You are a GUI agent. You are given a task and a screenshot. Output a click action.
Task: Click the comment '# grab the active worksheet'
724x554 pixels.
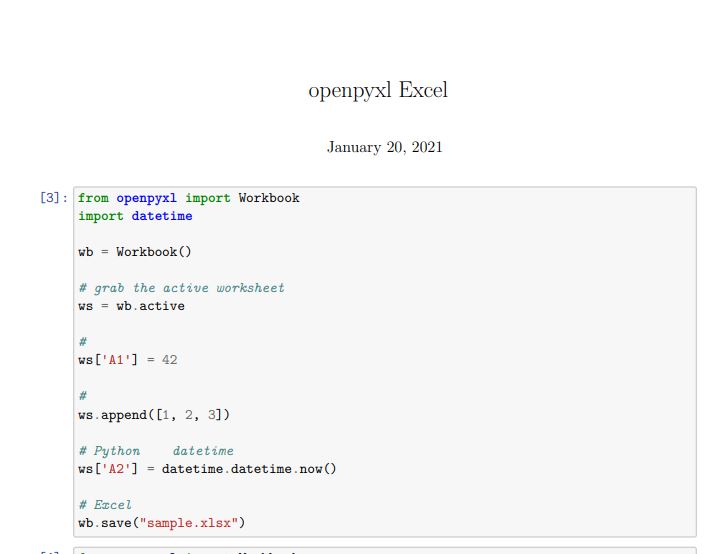pos(181,289)
